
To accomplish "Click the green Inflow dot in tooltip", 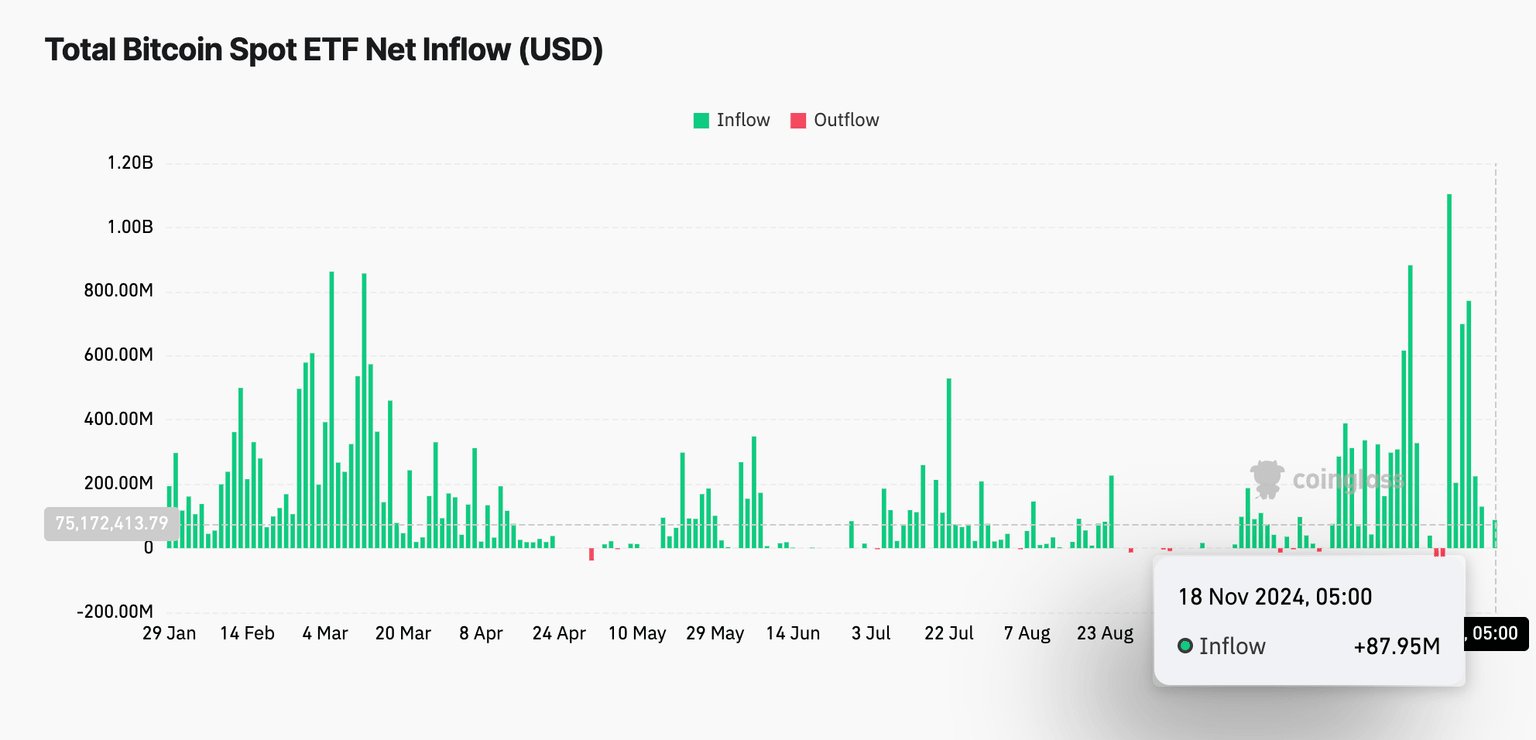I will [x=1185, y=646].
